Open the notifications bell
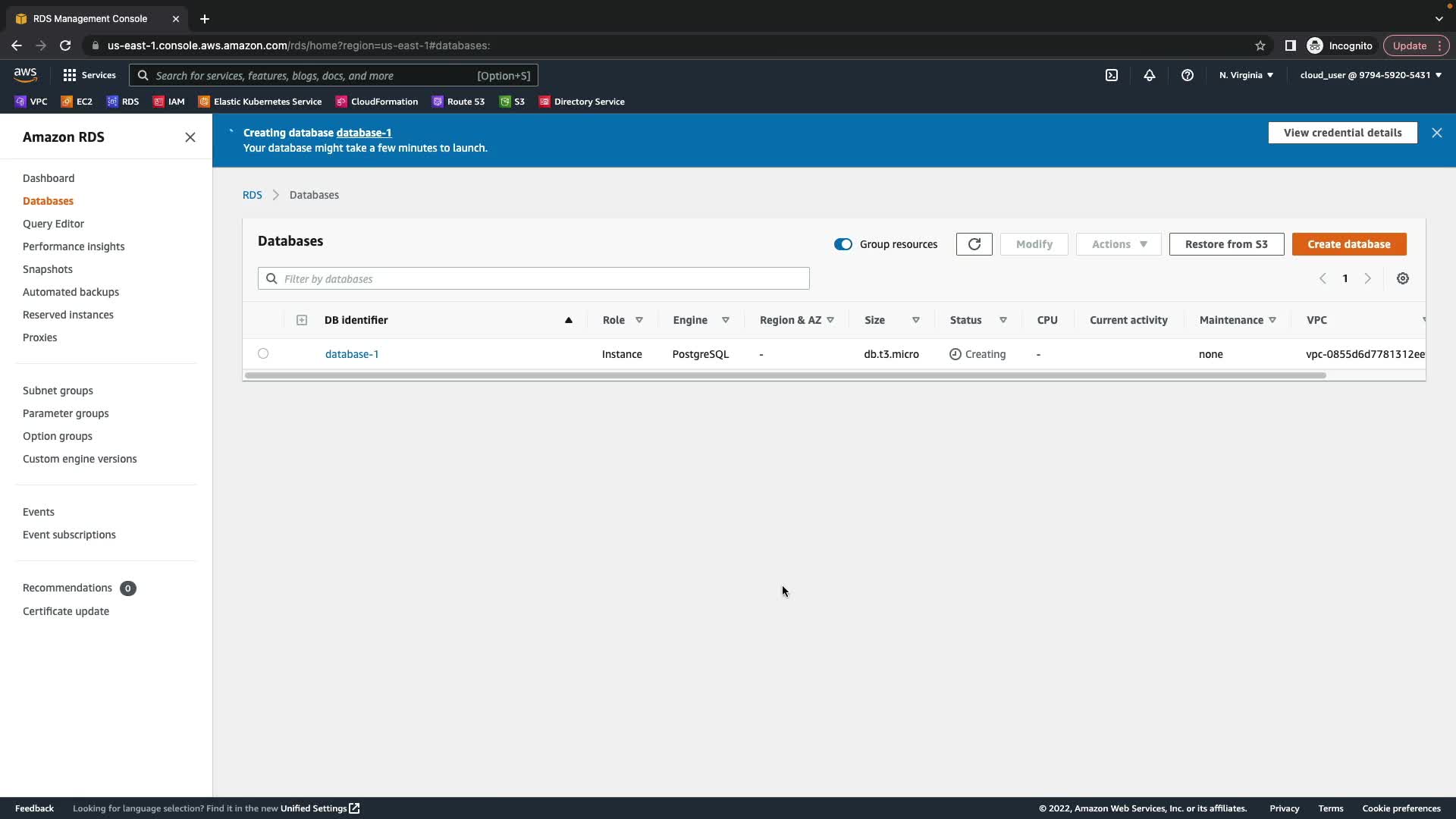The image size is (1456, 819). pos(1150,75)
